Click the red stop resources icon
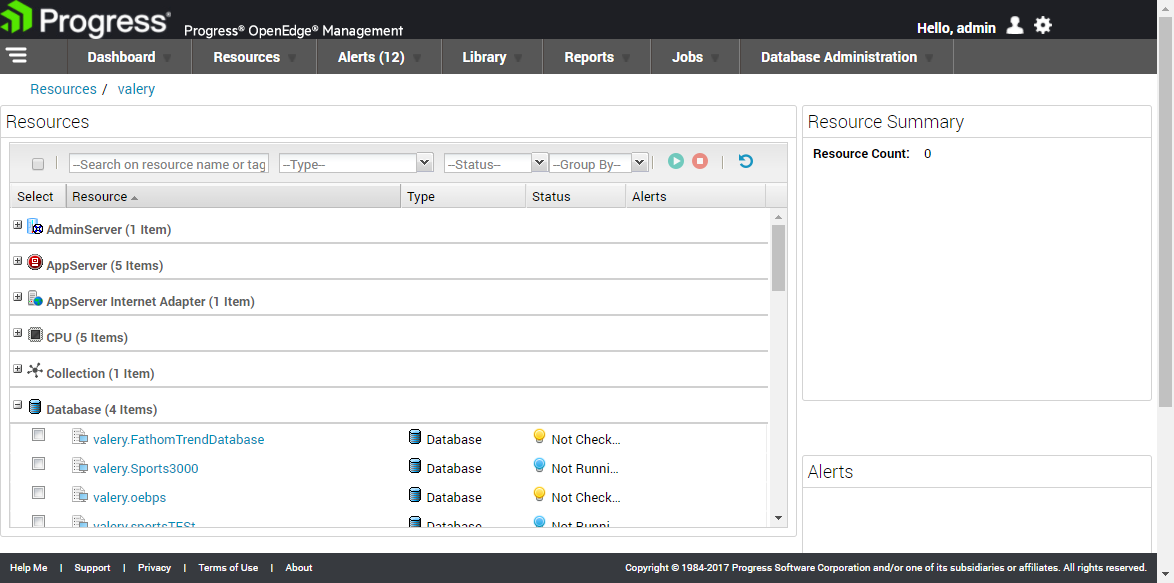The width and height of the screenshot is (1174, 583). point(700,161)
